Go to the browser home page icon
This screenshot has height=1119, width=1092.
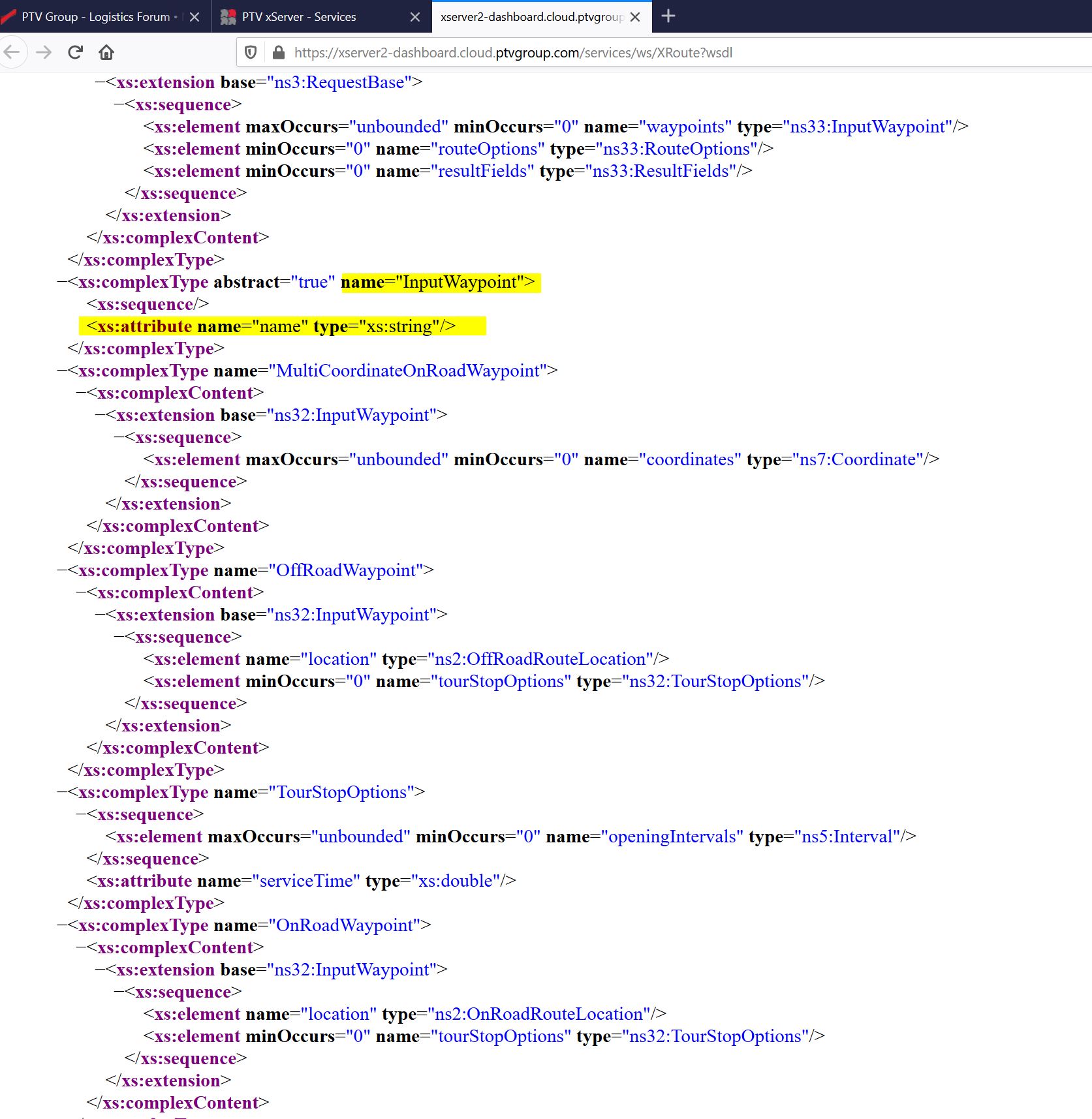[x=106, y=52]
